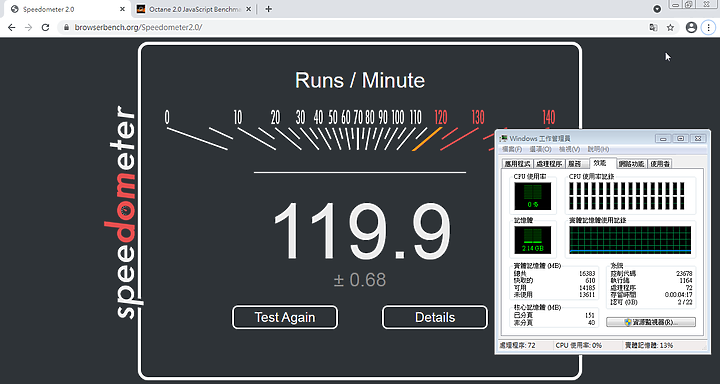Click the CPU usage history graph
Viewport: 720px width, 384px height.
click(627, 196)
